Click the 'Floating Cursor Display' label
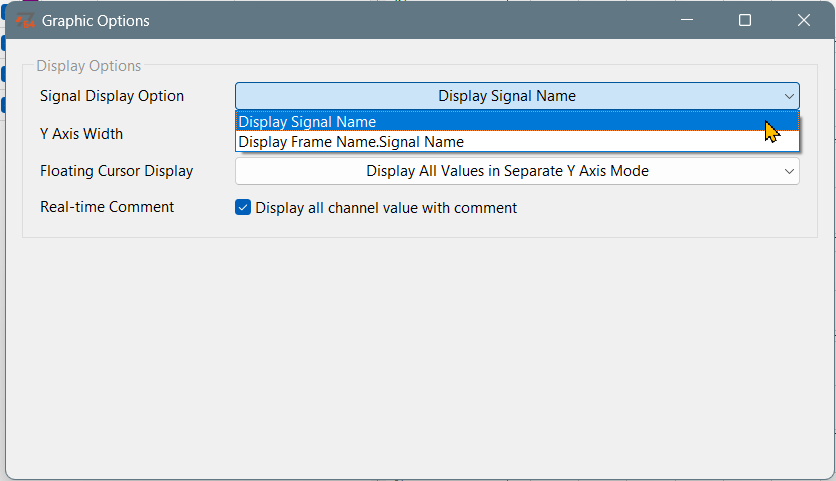 click(116, 171)
